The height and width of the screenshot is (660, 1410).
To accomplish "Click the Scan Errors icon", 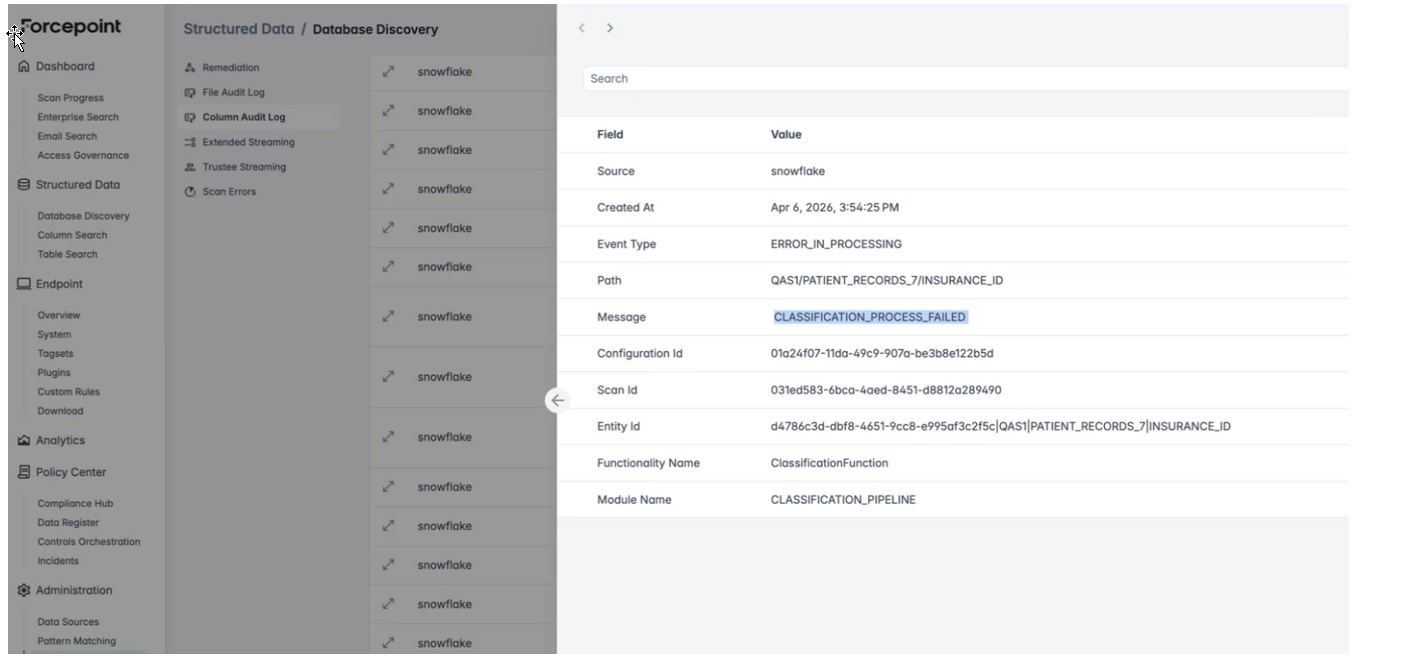I will pos(190,192).
